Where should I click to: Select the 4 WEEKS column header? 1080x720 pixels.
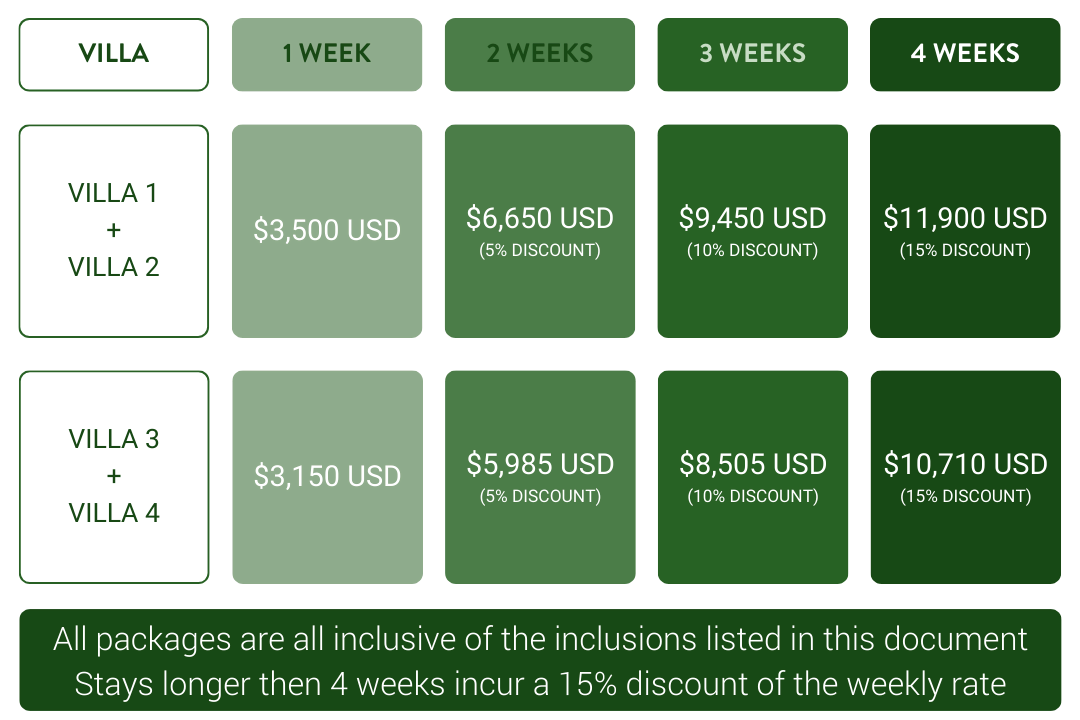[965, 54]
